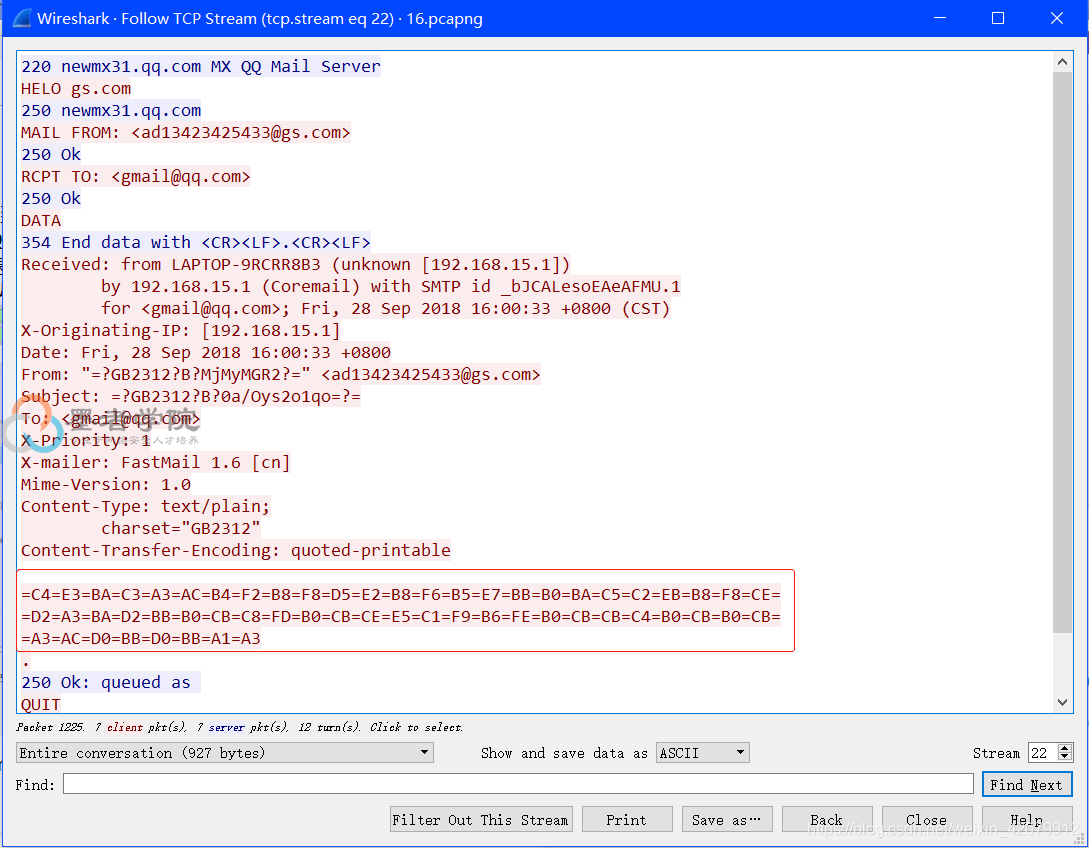Click the encoded line starting '=D2=A3=BA=D2'

[x=401, y=617]
